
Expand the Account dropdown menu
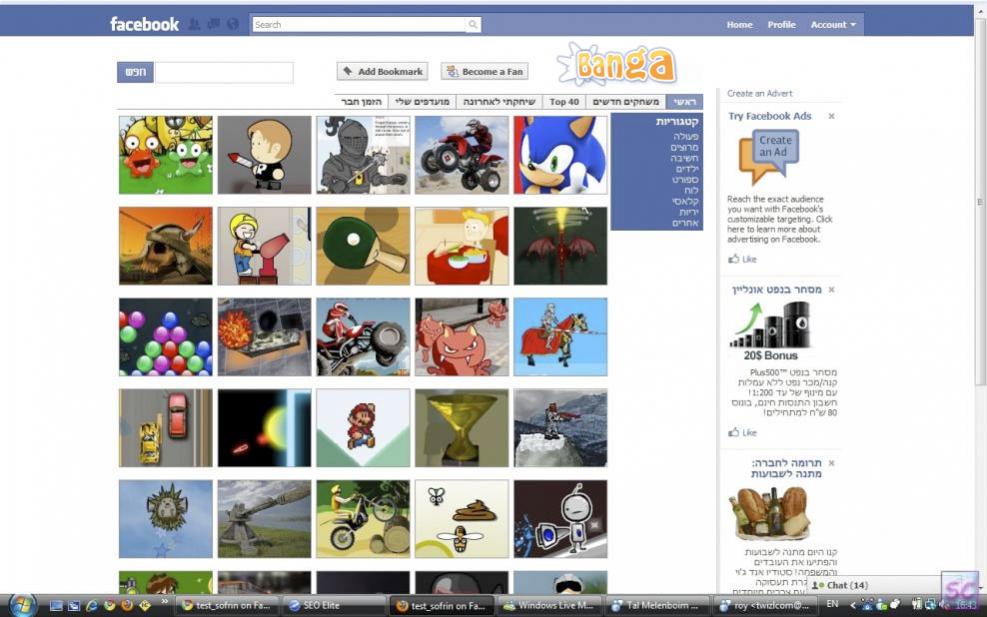click(833, 25)
